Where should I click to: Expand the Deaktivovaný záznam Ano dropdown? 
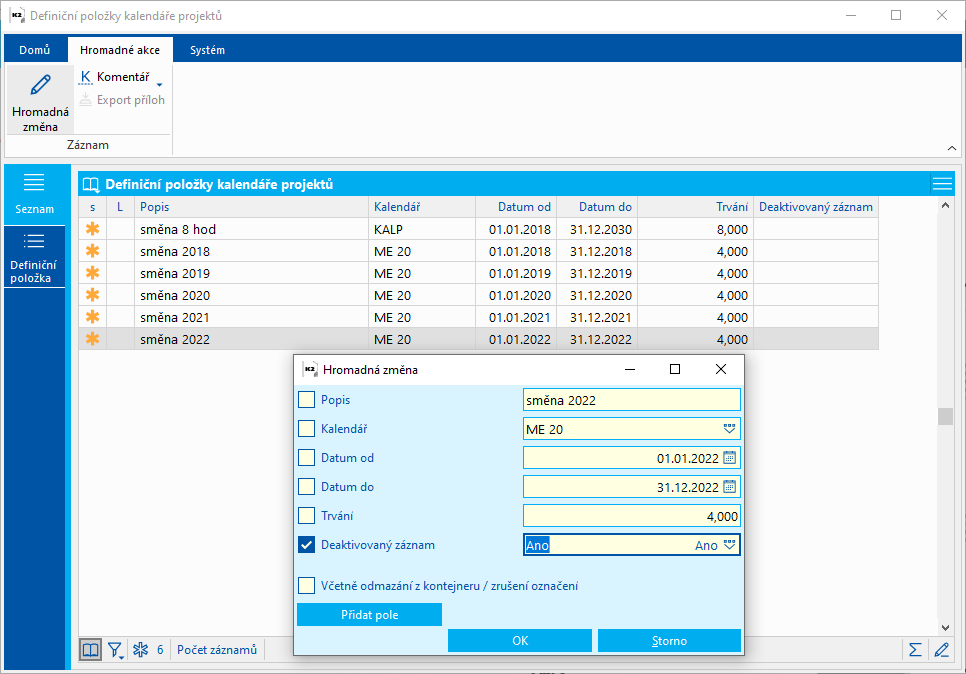point(729,545)
